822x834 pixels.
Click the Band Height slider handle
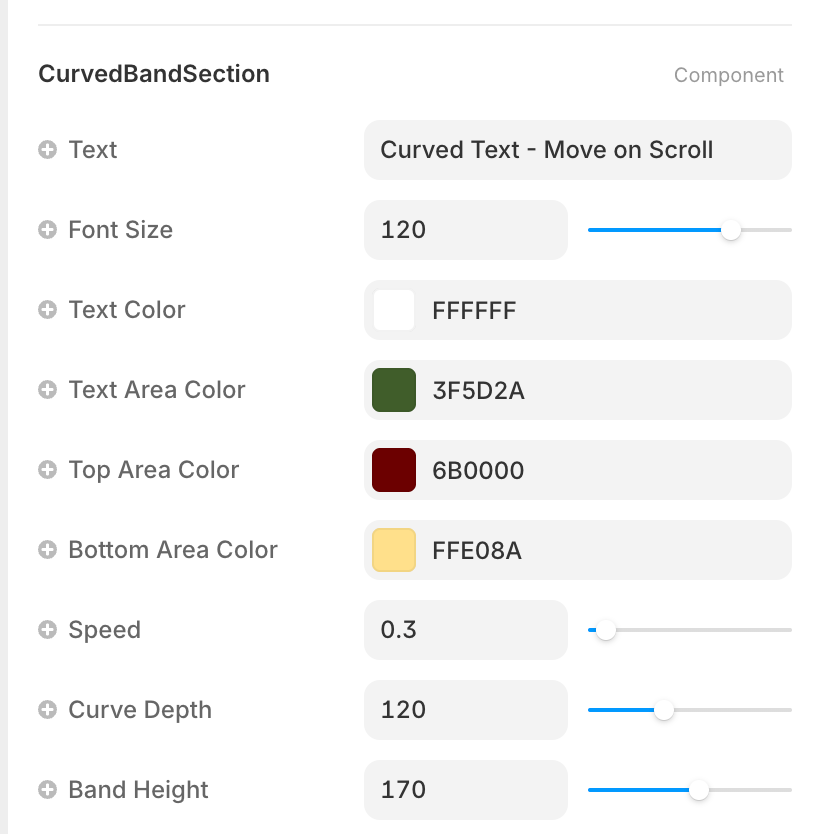699,790
